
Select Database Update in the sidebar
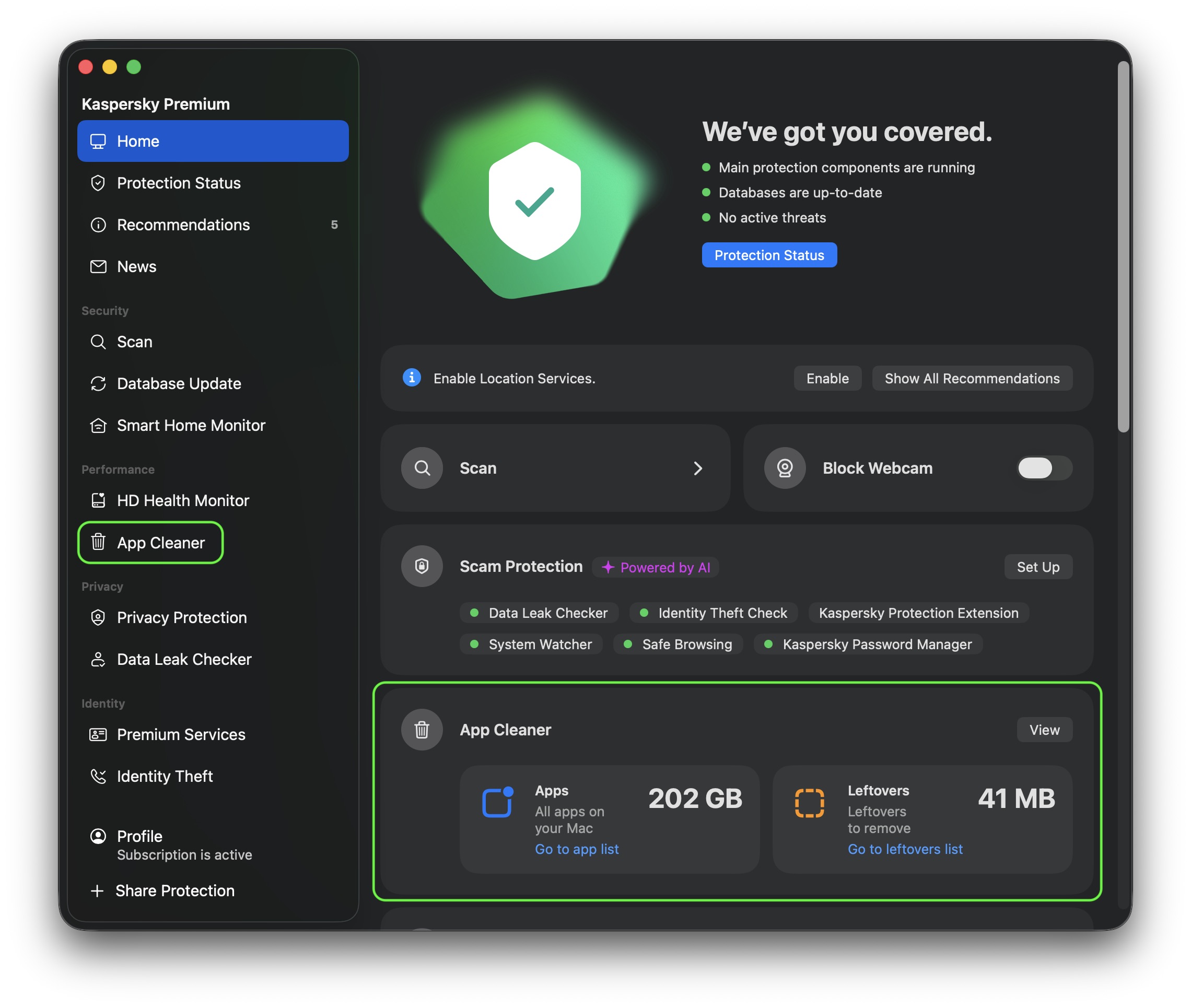pos(213,383)
